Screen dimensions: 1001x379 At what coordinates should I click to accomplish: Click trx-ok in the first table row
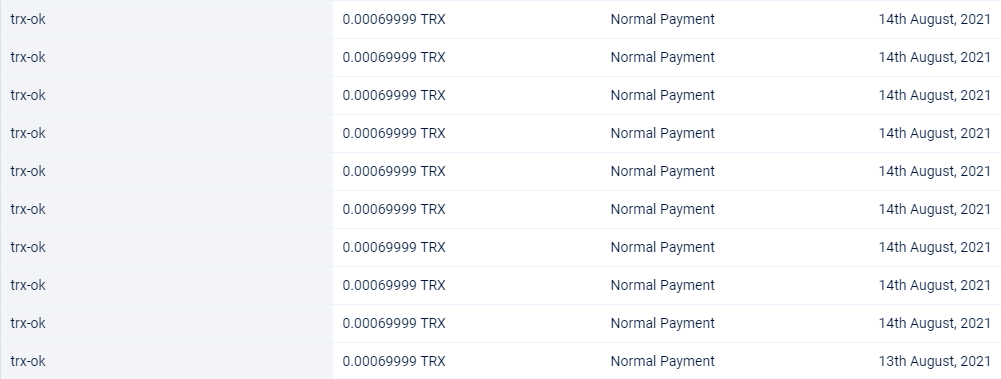[28, 19]
